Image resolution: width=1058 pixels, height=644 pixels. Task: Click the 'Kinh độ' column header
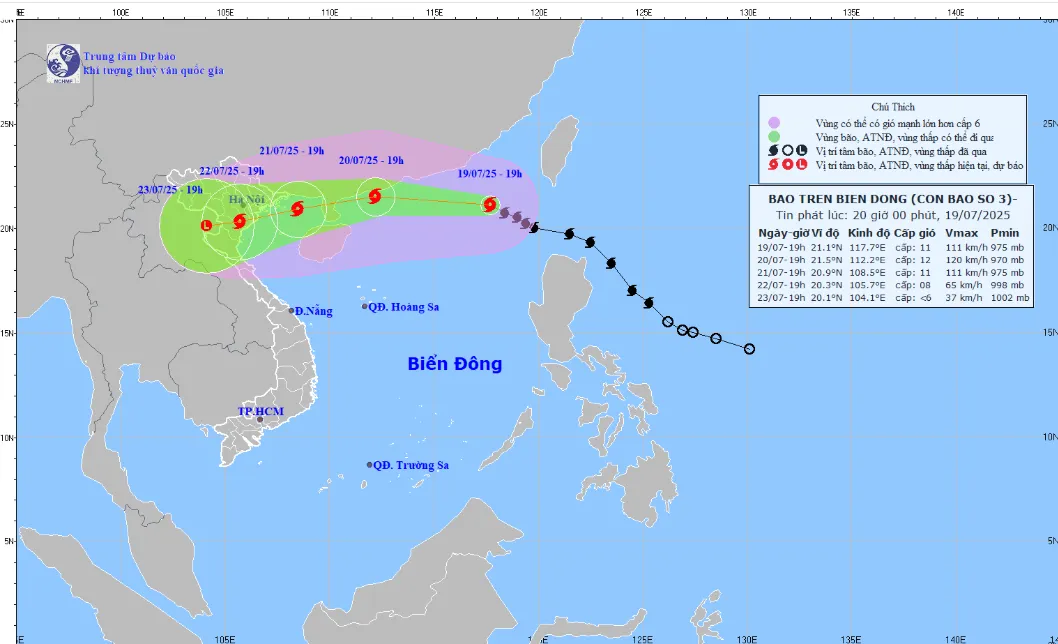pos(868,233)
